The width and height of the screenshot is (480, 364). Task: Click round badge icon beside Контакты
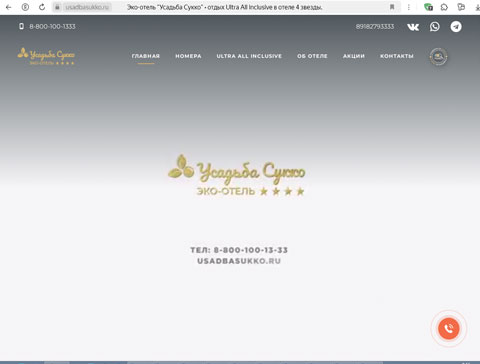(x=438, y=57)
